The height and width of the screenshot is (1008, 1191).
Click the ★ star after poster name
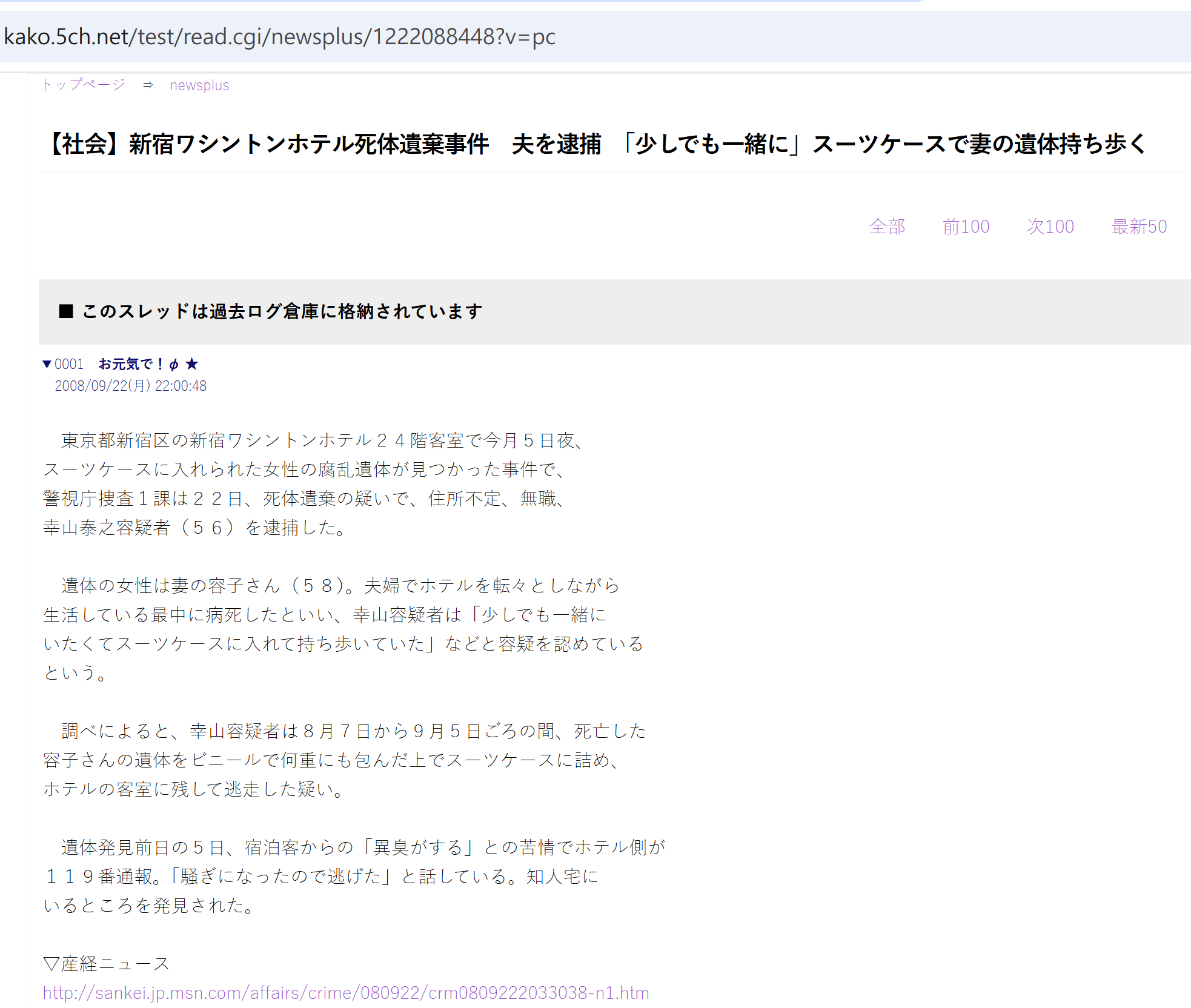[192, 364]
